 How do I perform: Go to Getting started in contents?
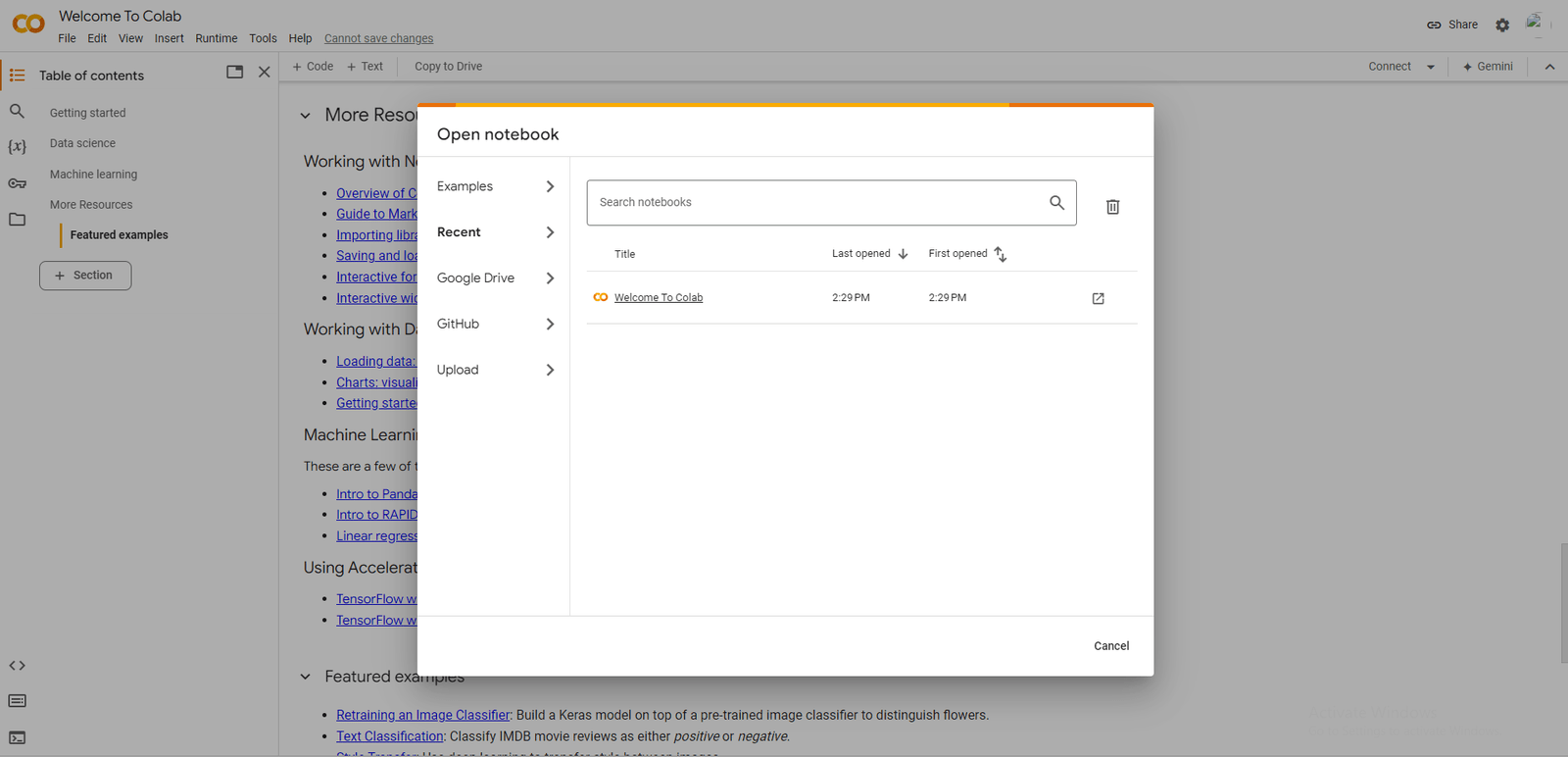pos(87,113)
